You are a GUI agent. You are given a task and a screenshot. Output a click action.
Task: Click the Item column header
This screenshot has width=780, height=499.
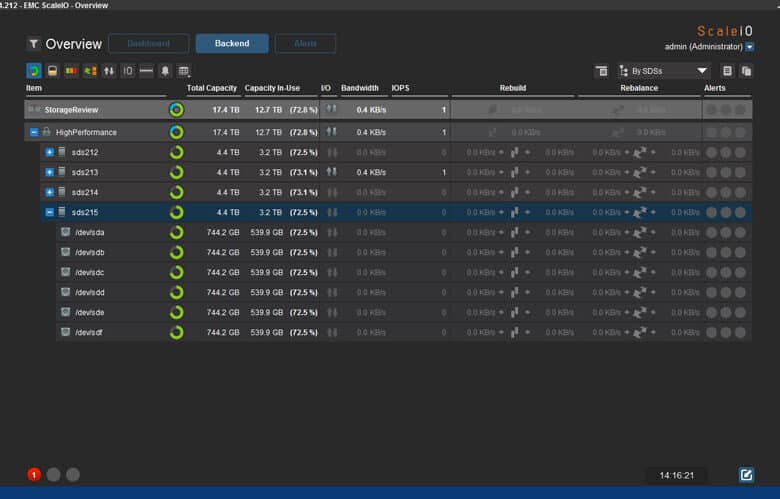[x=34, y=88]
